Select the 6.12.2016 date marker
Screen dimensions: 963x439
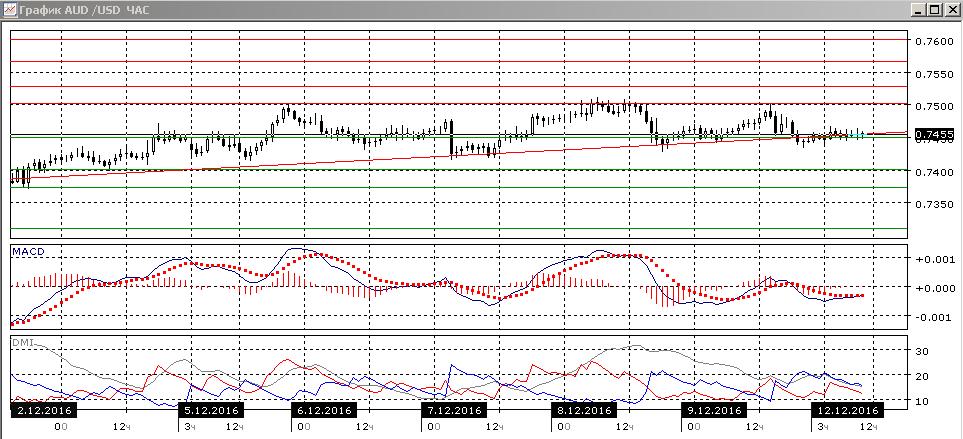[x=324, y=410]
